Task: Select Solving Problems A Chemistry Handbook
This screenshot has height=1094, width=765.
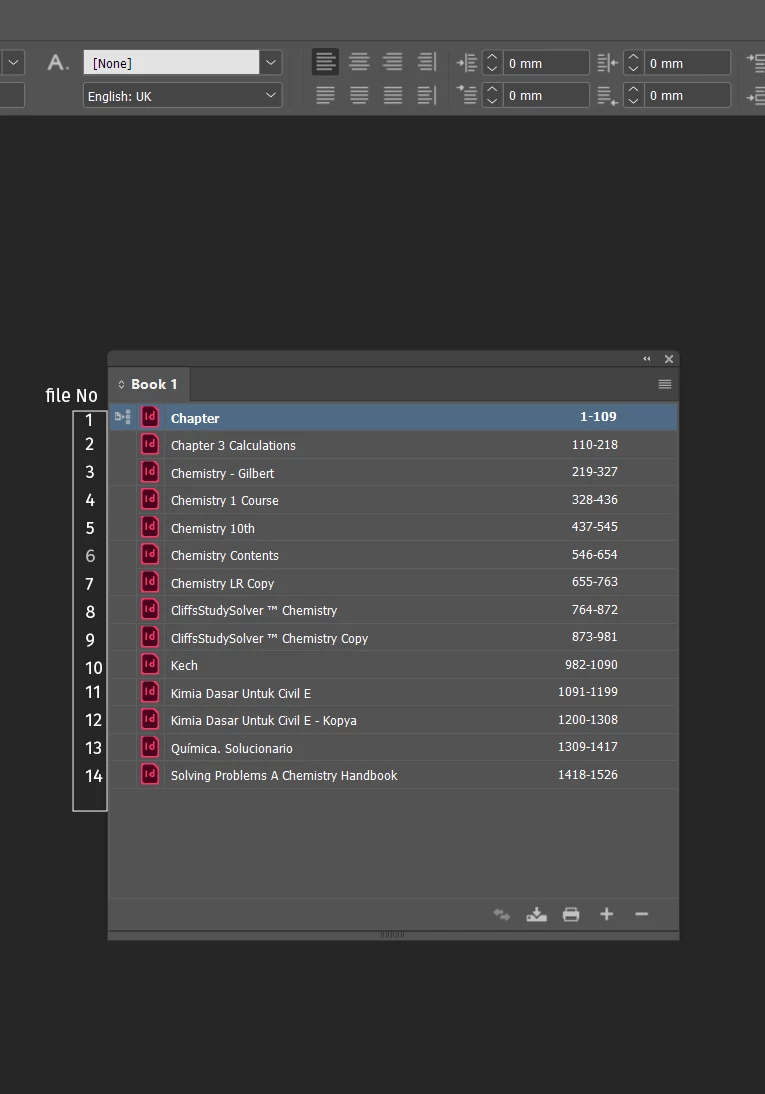Action: (393, 775)
